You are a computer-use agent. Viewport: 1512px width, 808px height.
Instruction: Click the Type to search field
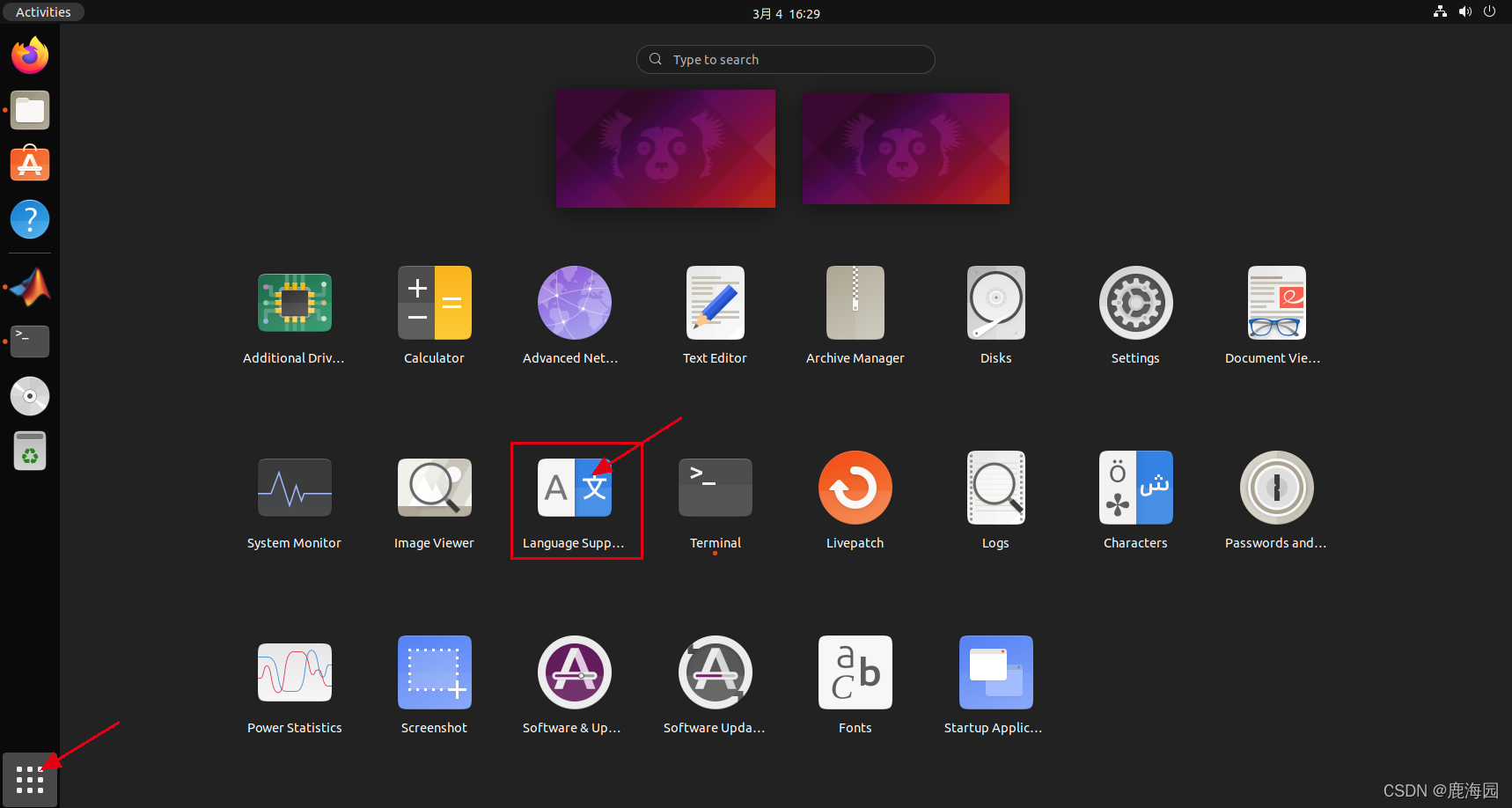coord(784,59)
